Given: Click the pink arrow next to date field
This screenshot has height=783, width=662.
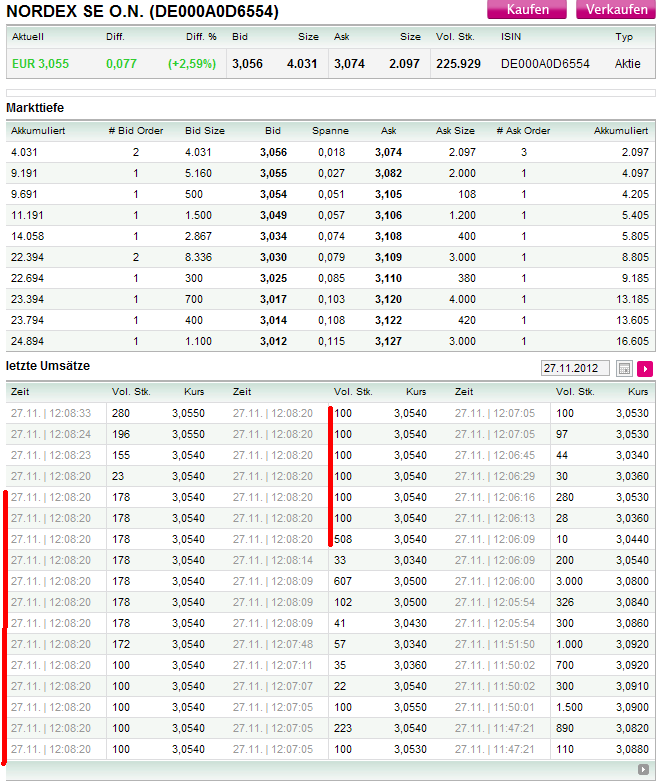Looking at the screenshot, I should point(645,369).
